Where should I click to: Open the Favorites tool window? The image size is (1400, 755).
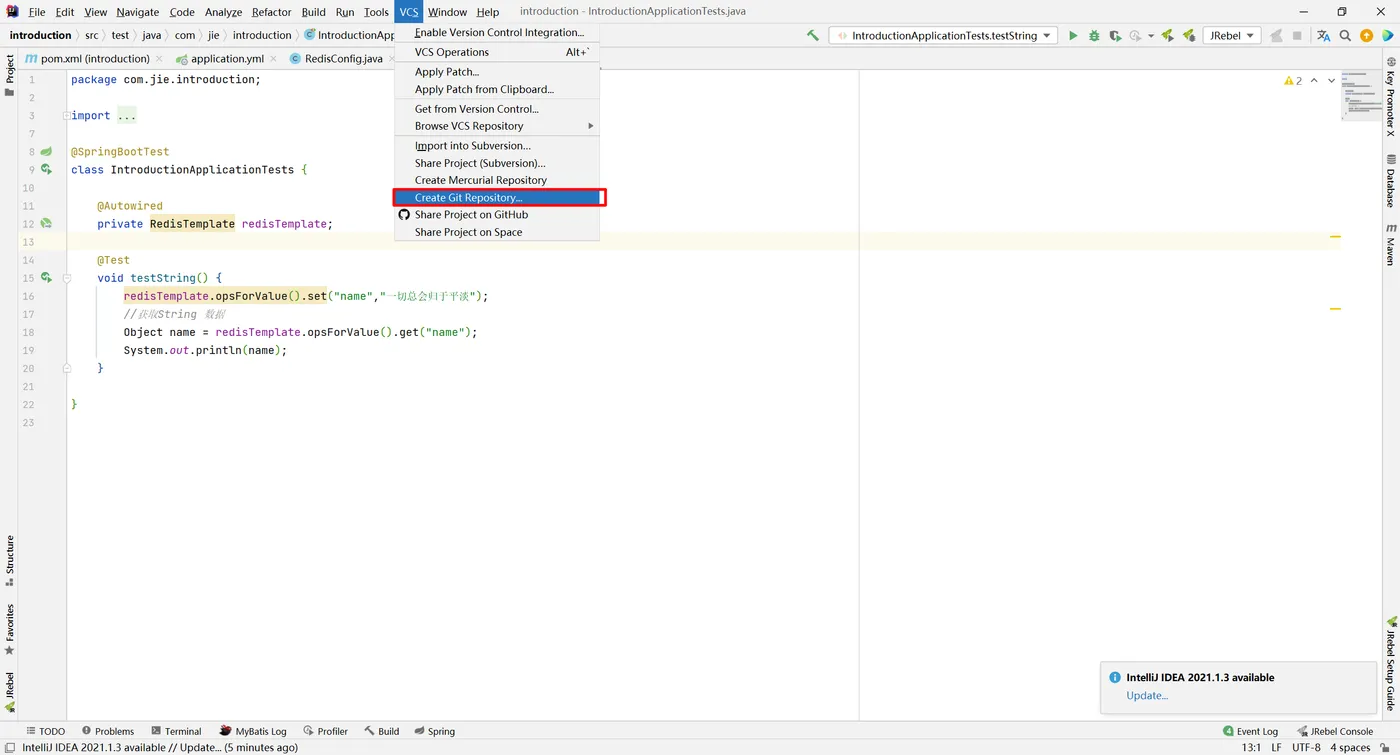pos(9,629)
